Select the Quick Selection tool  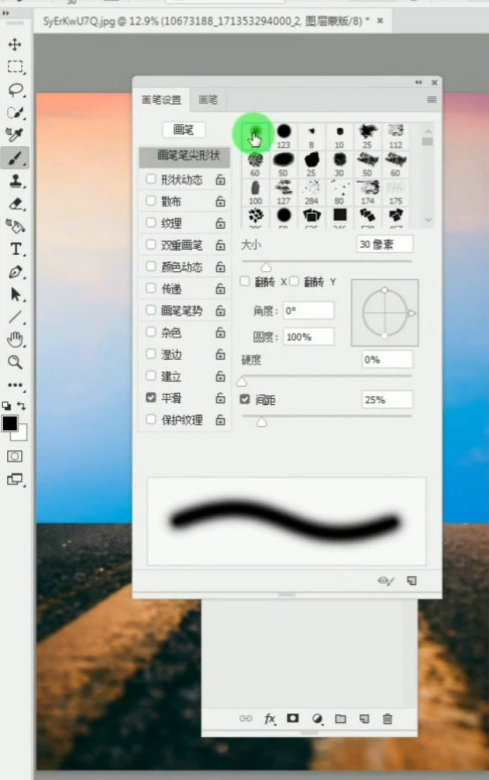point(15,112)
